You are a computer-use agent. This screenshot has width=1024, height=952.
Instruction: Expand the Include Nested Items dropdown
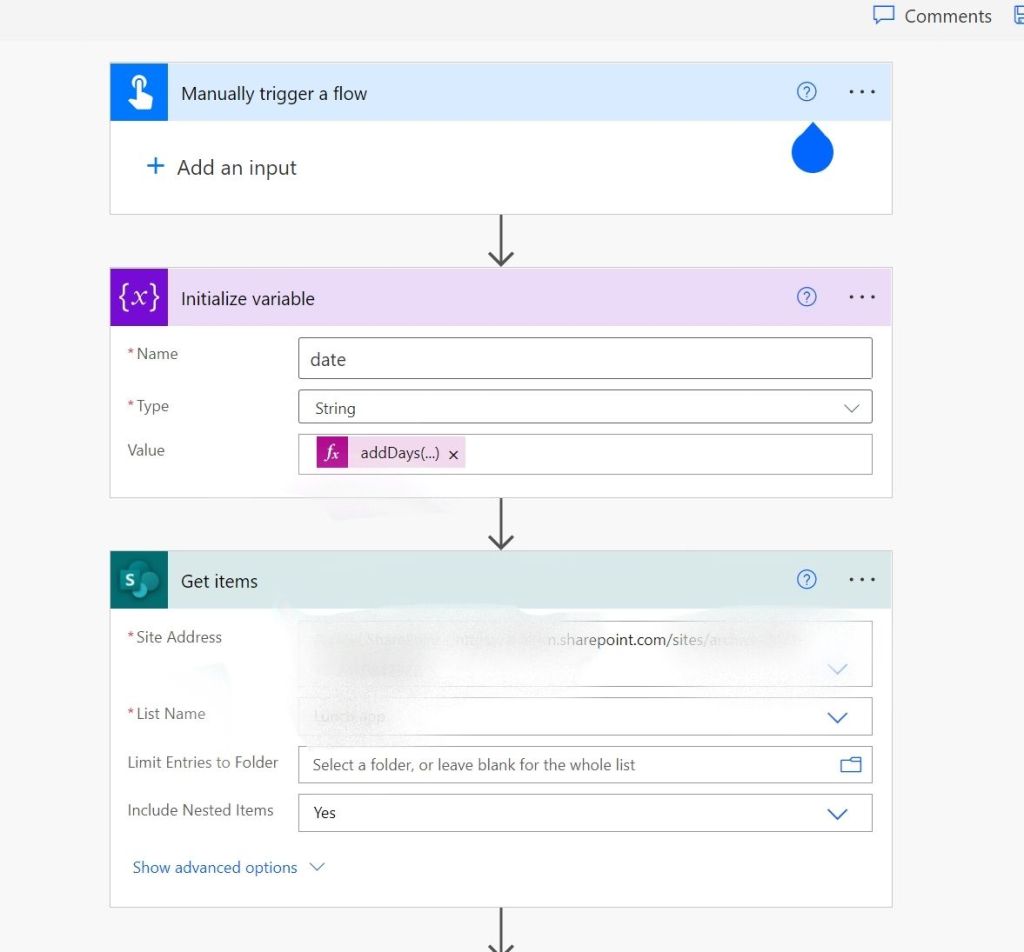(837, 813)
